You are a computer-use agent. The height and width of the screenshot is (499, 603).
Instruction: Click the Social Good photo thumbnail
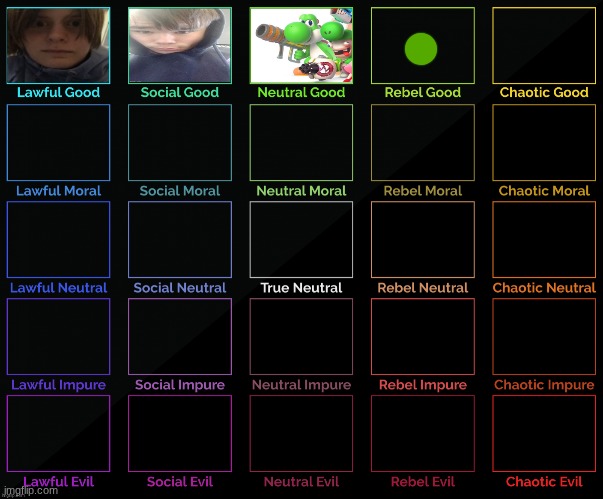(180, 45)
